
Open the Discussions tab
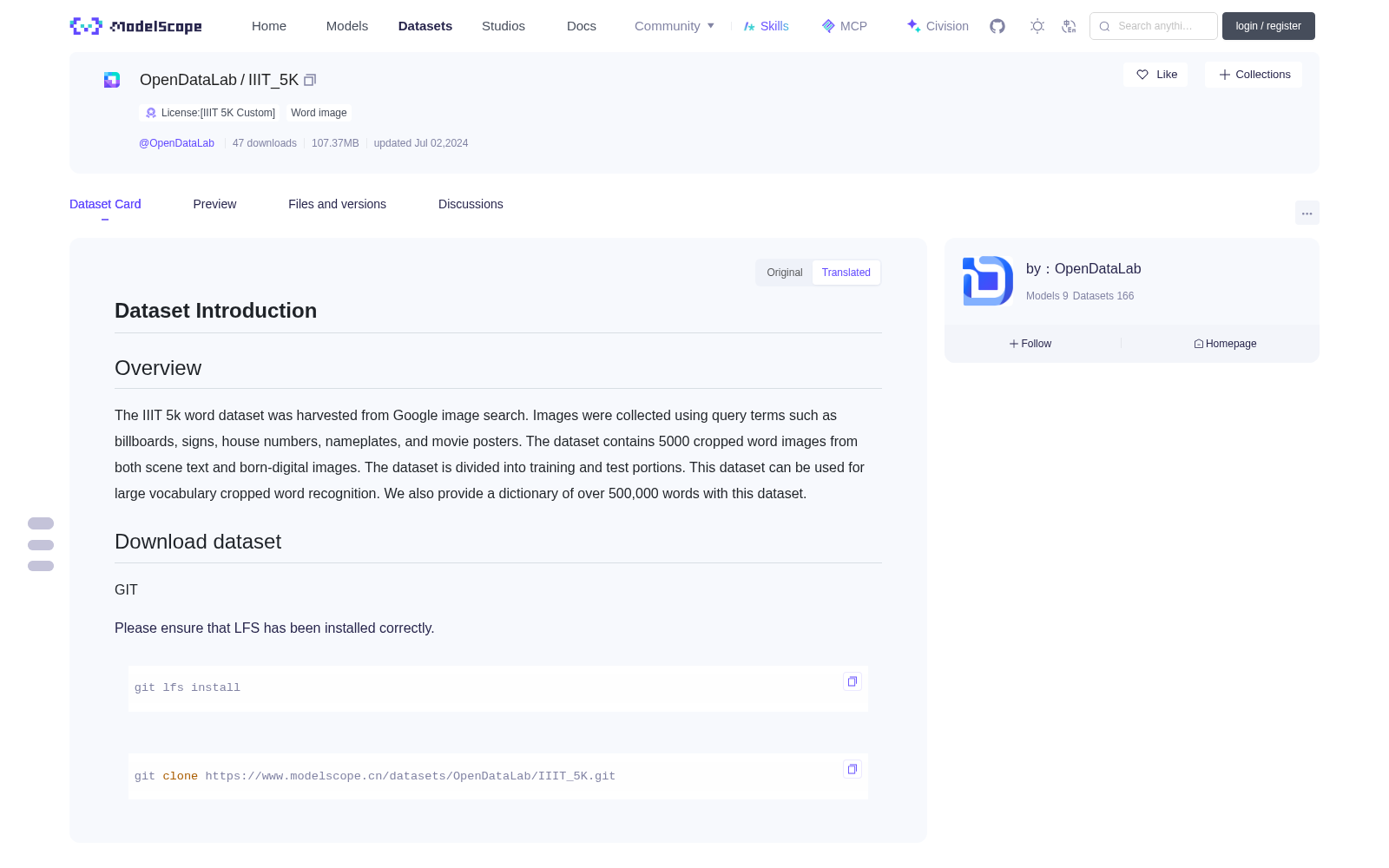point(471,204)
